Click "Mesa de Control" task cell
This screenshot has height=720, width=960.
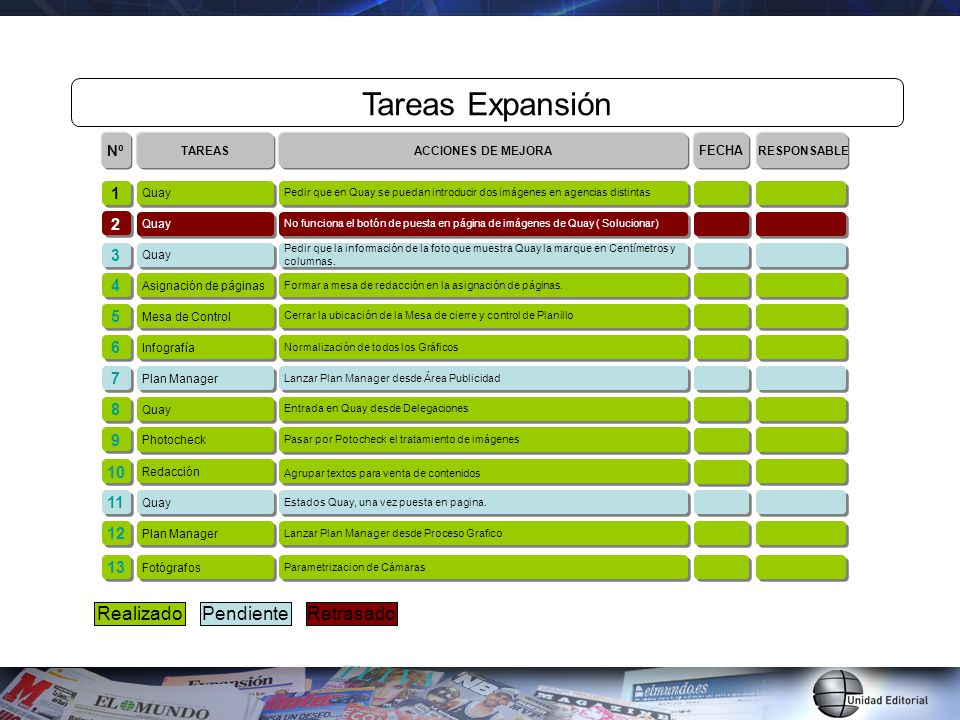pos(206,317)
